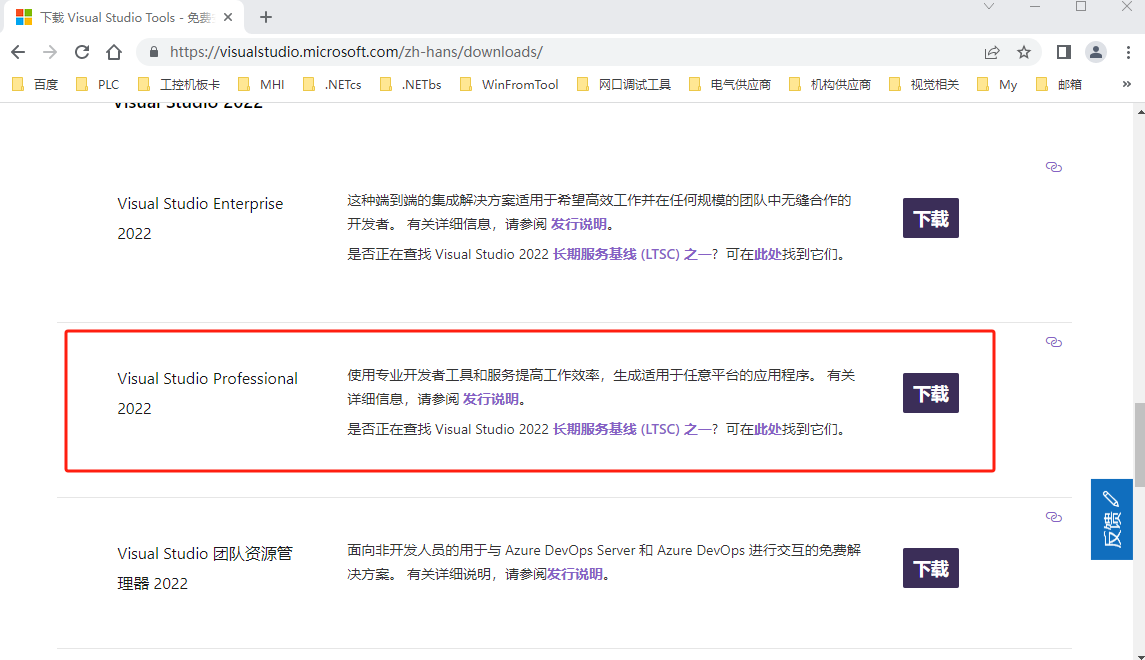This screenshot has width=1145, height=660.
Task: Copy anchor link for 团队资源管理器 row
Action: [x=1053, y=517]
